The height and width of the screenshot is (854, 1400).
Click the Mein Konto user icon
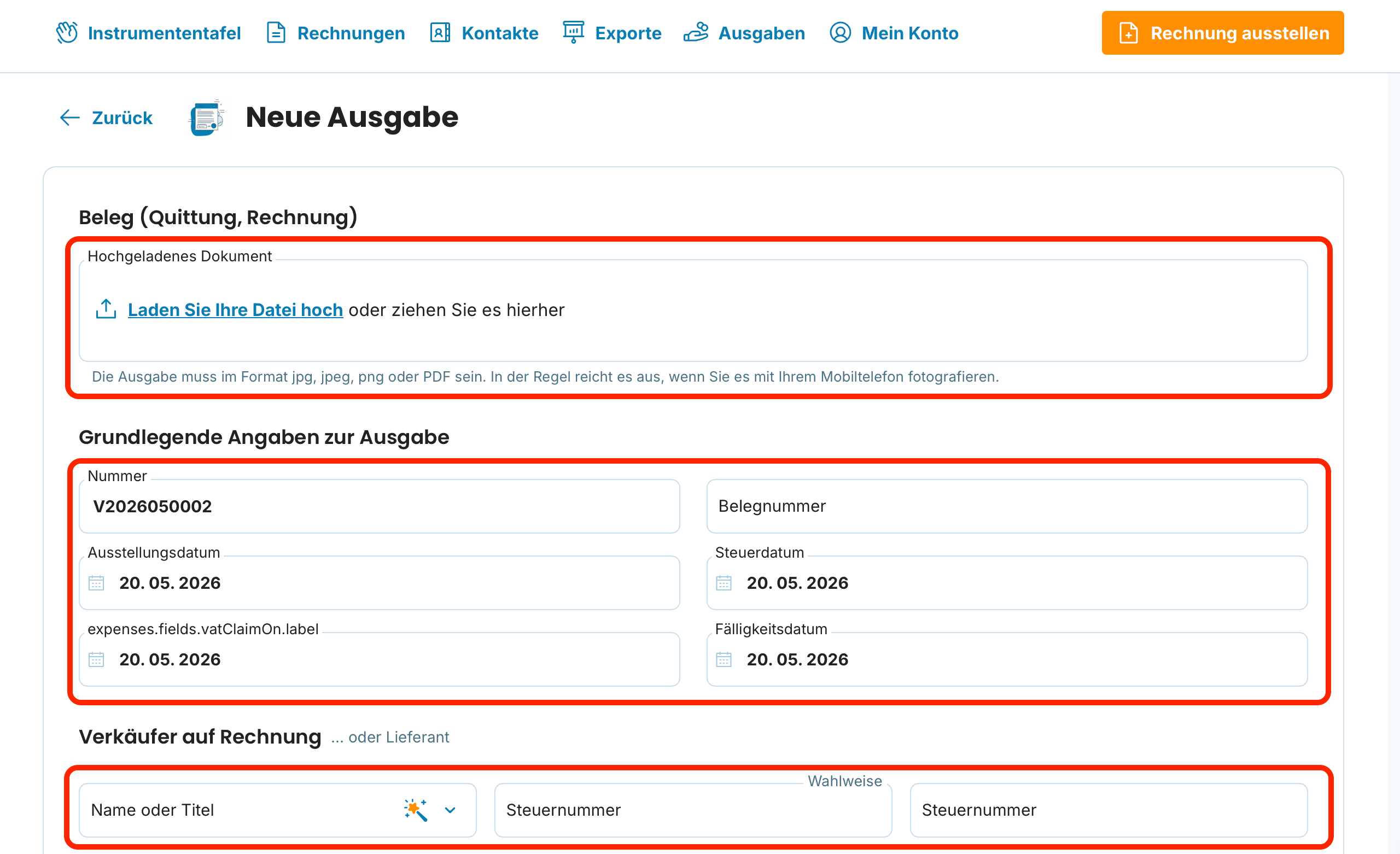[x=841, y=32]
